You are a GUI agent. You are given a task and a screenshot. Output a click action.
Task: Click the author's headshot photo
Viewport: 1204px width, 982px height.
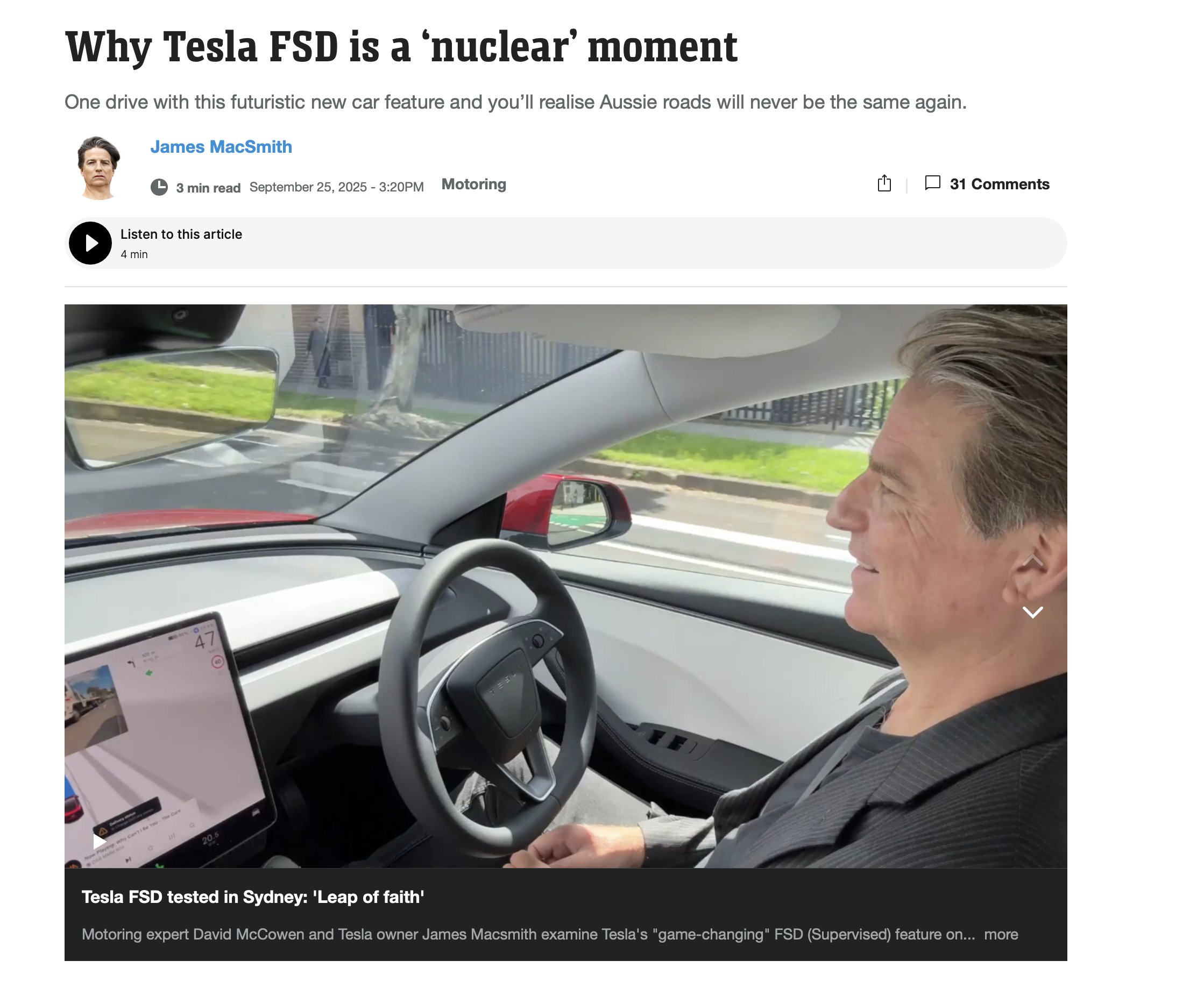coord(98,168)
